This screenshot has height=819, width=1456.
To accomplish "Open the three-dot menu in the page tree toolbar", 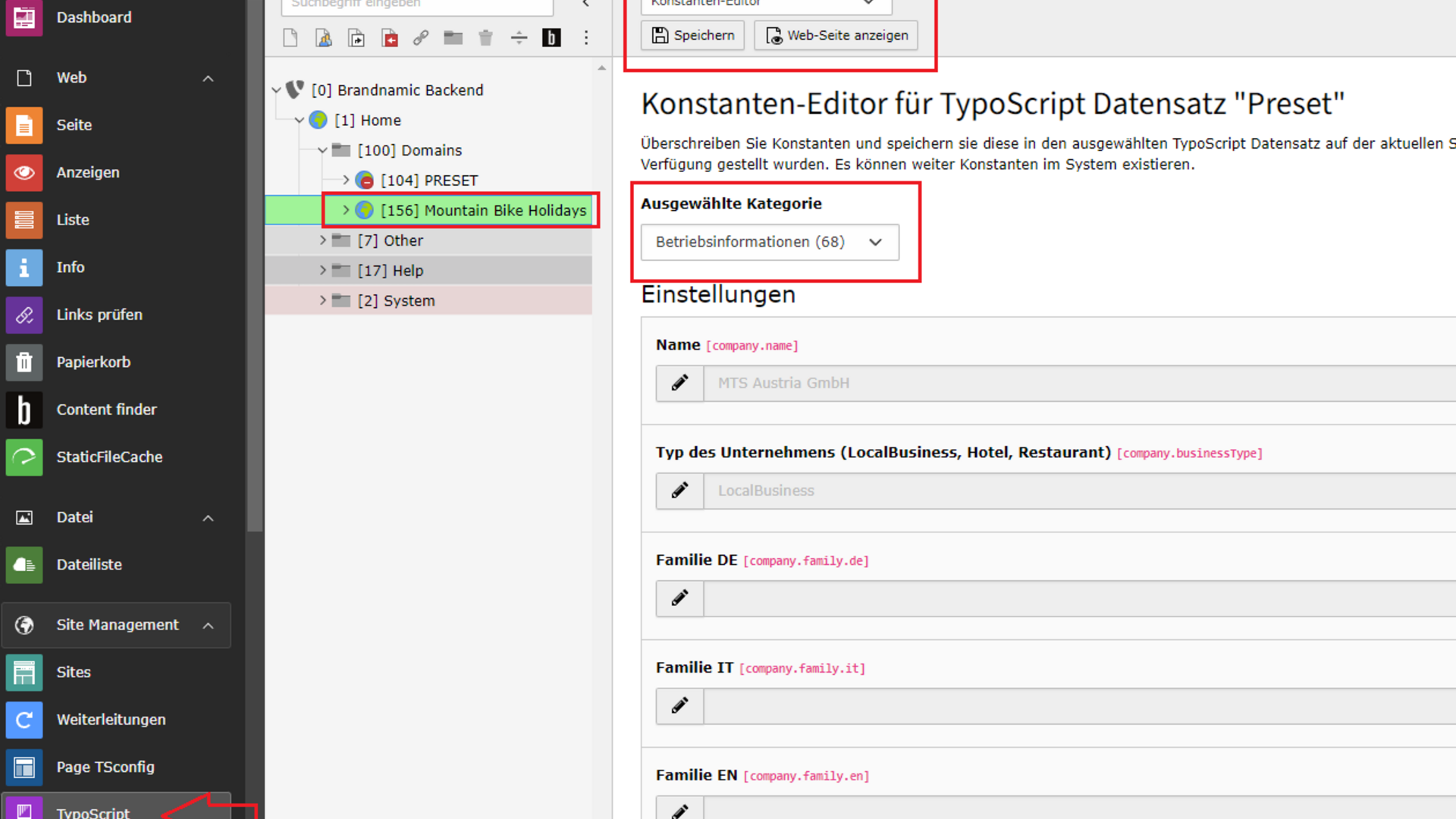I will 586,38.
